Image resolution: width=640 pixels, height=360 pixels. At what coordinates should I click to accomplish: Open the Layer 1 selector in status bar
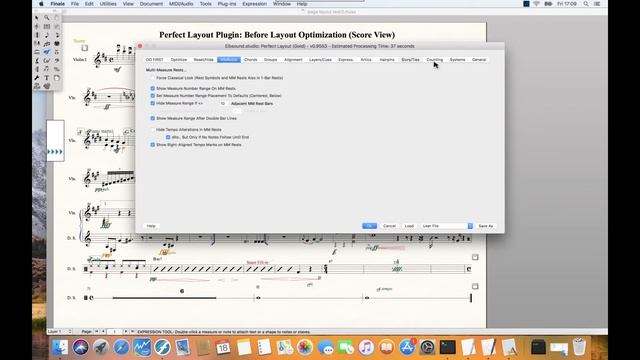pos(60,331)
